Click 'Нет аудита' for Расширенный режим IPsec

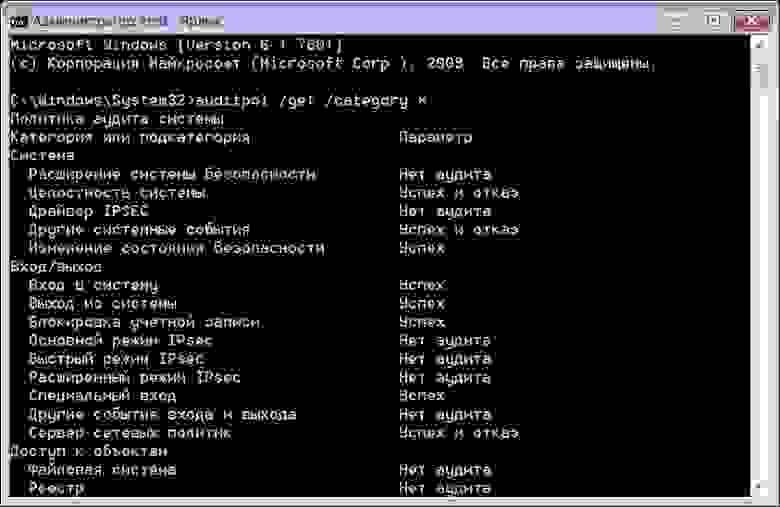(445, 378)
